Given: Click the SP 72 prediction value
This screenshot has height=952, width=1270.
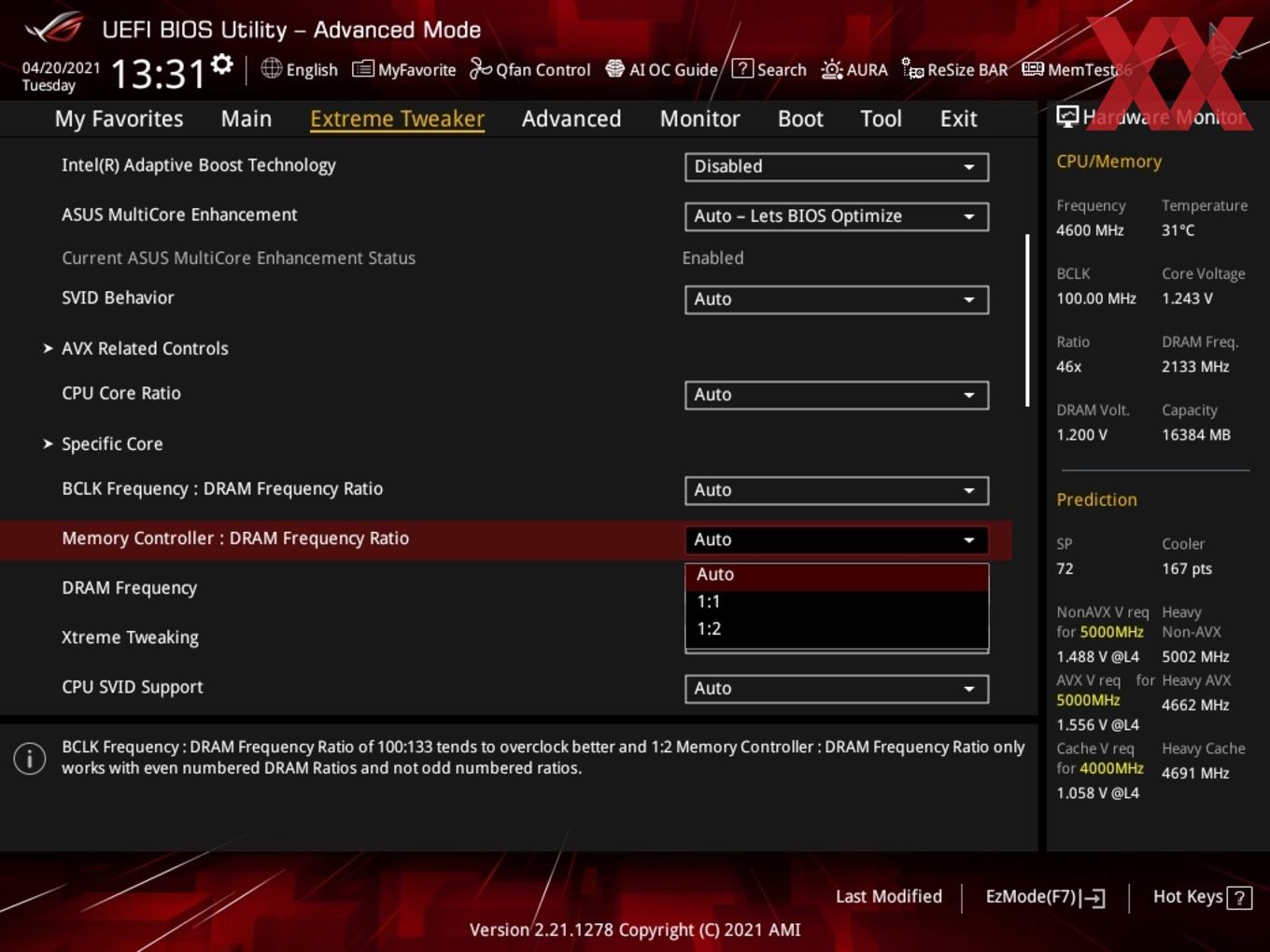Looking at the screenshot, I should tap(1065, 568).
